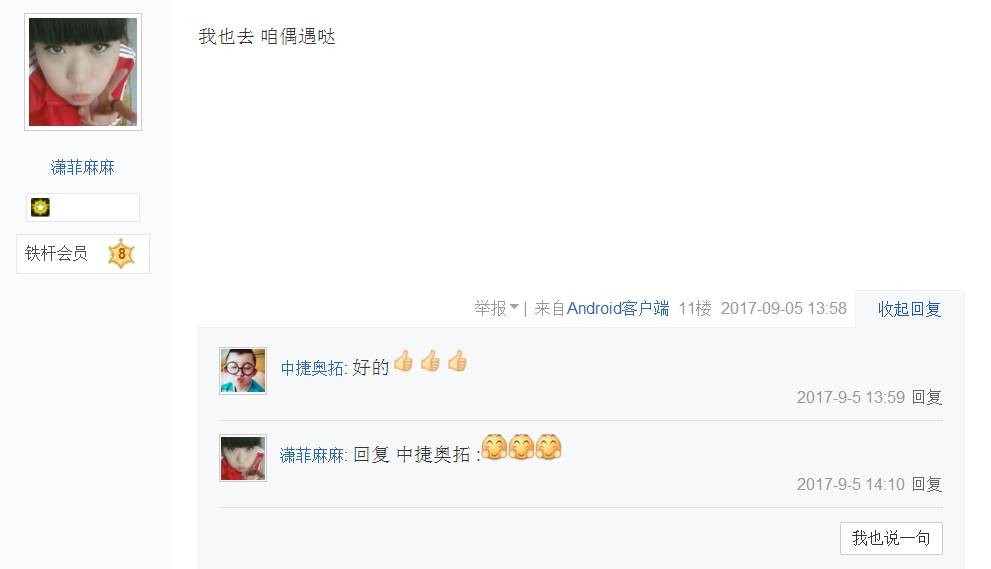
Task: Click the 我也说一句 button
Action: [x=891, y=539]
